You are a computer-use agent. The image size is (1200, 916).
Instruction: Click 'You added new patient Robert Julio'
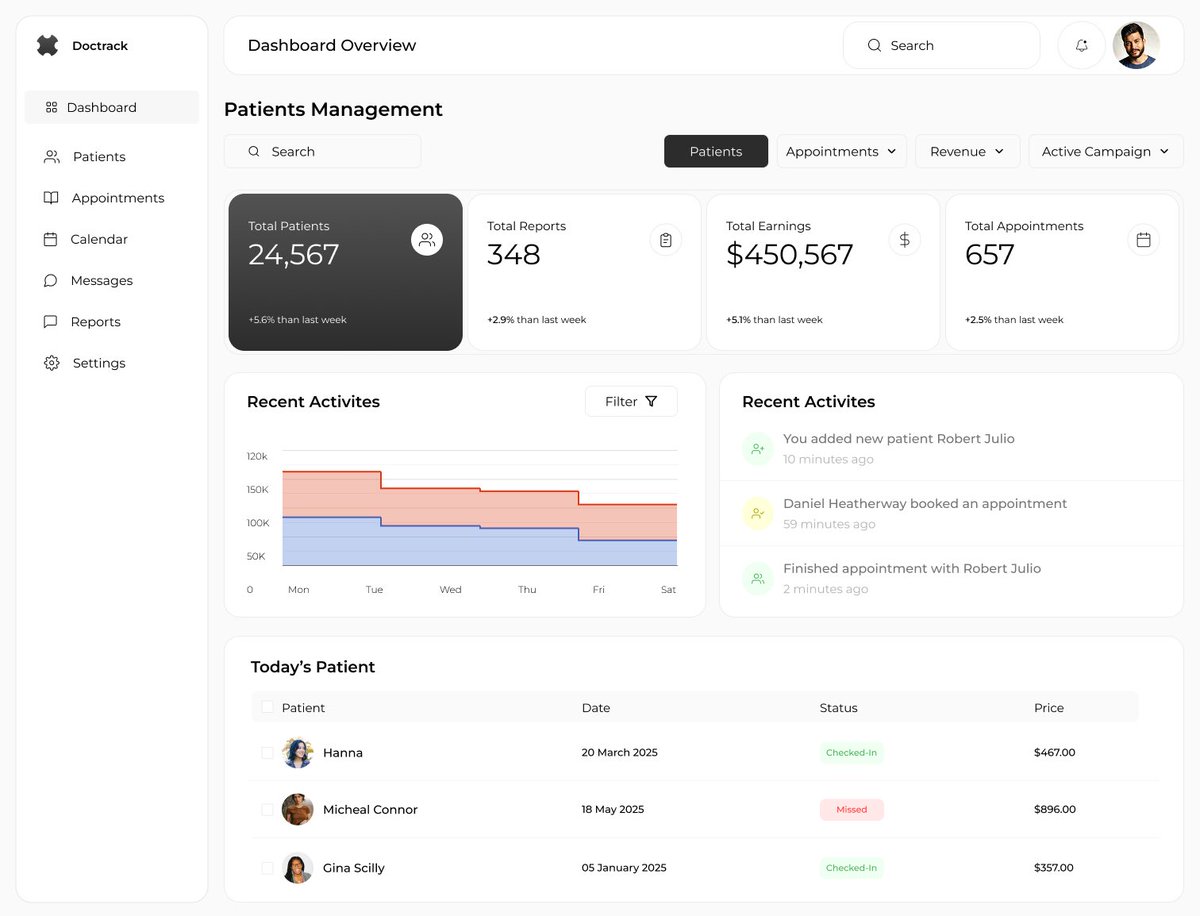pos(899,439)
